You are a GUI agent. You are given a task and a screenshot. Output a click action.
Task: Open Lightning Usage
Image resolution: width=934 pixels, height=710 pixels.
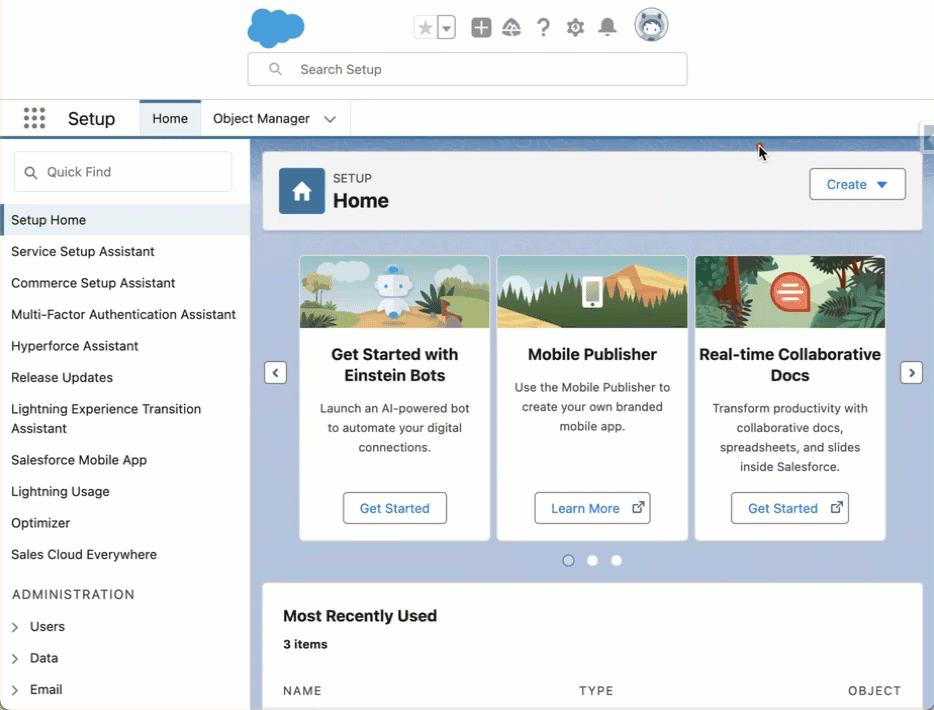click(60, 491)
